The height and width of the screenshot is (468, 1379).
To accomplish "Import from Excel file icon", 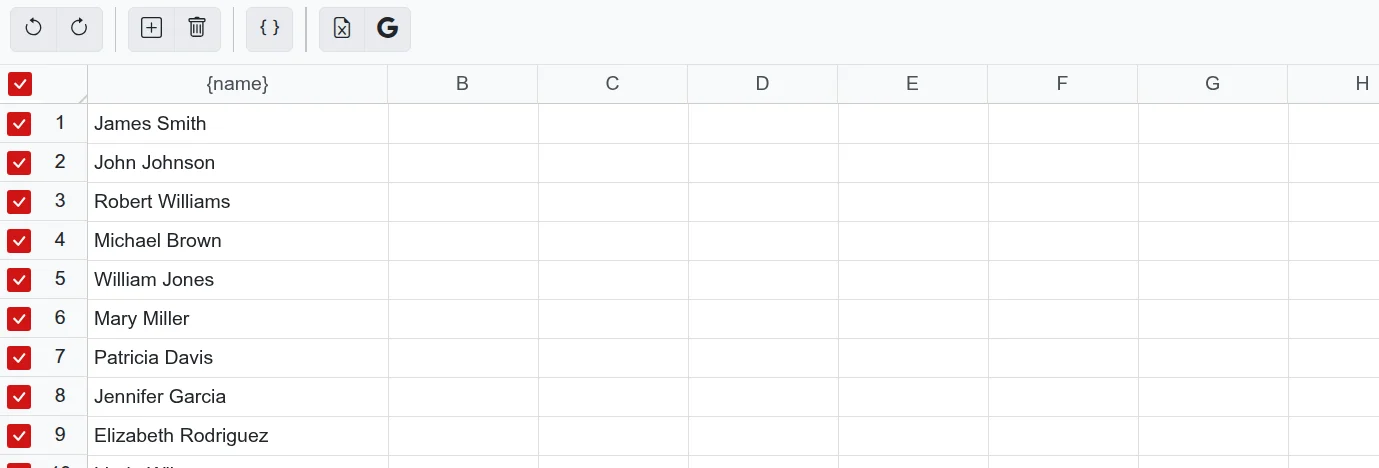I will 342,28.
